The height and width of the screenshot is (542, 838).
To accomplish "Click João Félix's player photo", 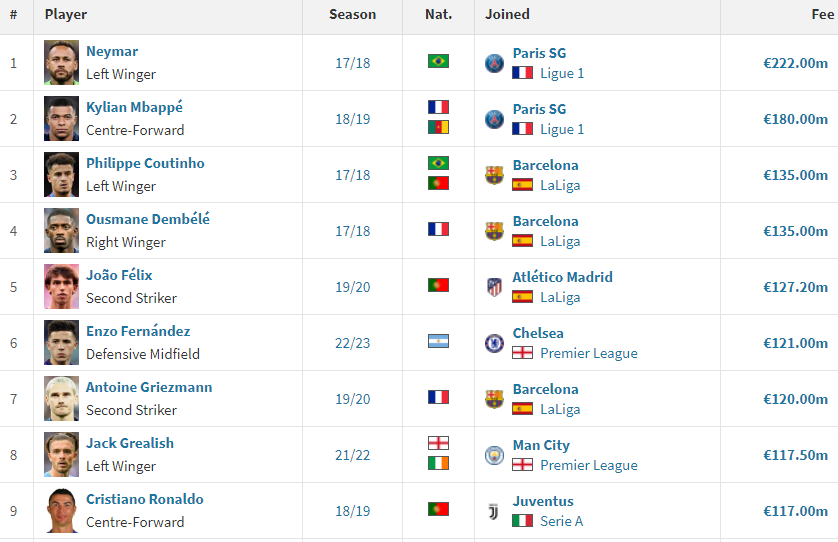I will click(x=61, y=287).
